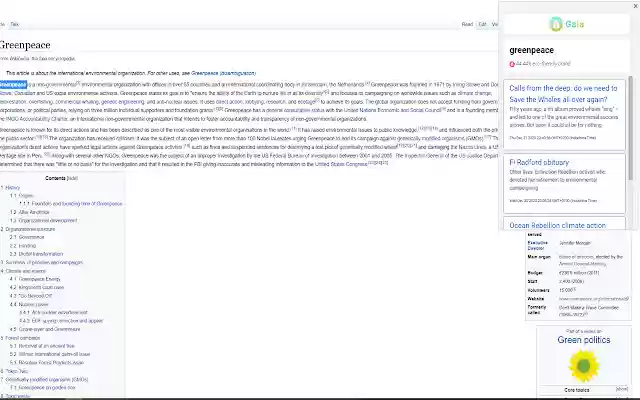
Task: Go to section 1.3 Organizational development
Action: pyautogui.click(x=43, y=220)
